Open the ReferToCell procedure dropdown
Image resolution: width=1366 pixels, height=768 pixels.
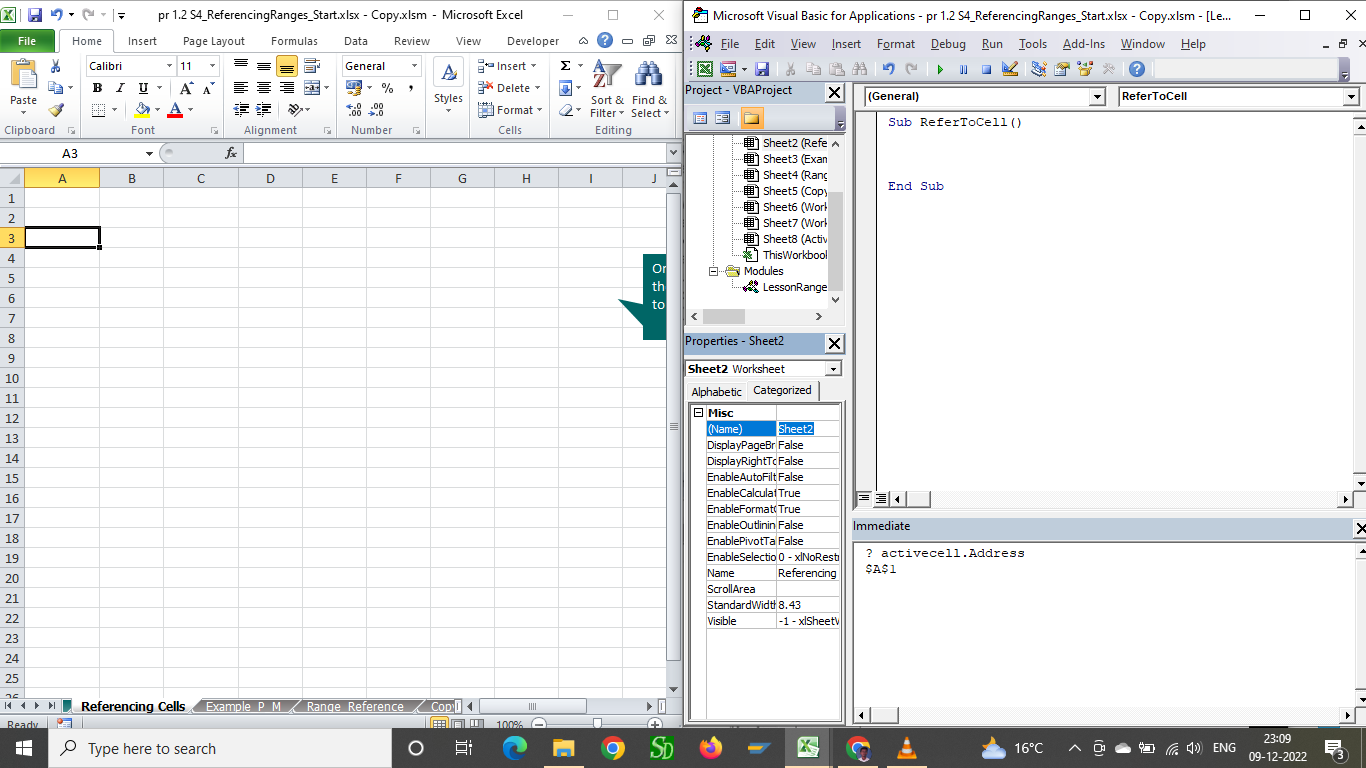point(1351,96)
